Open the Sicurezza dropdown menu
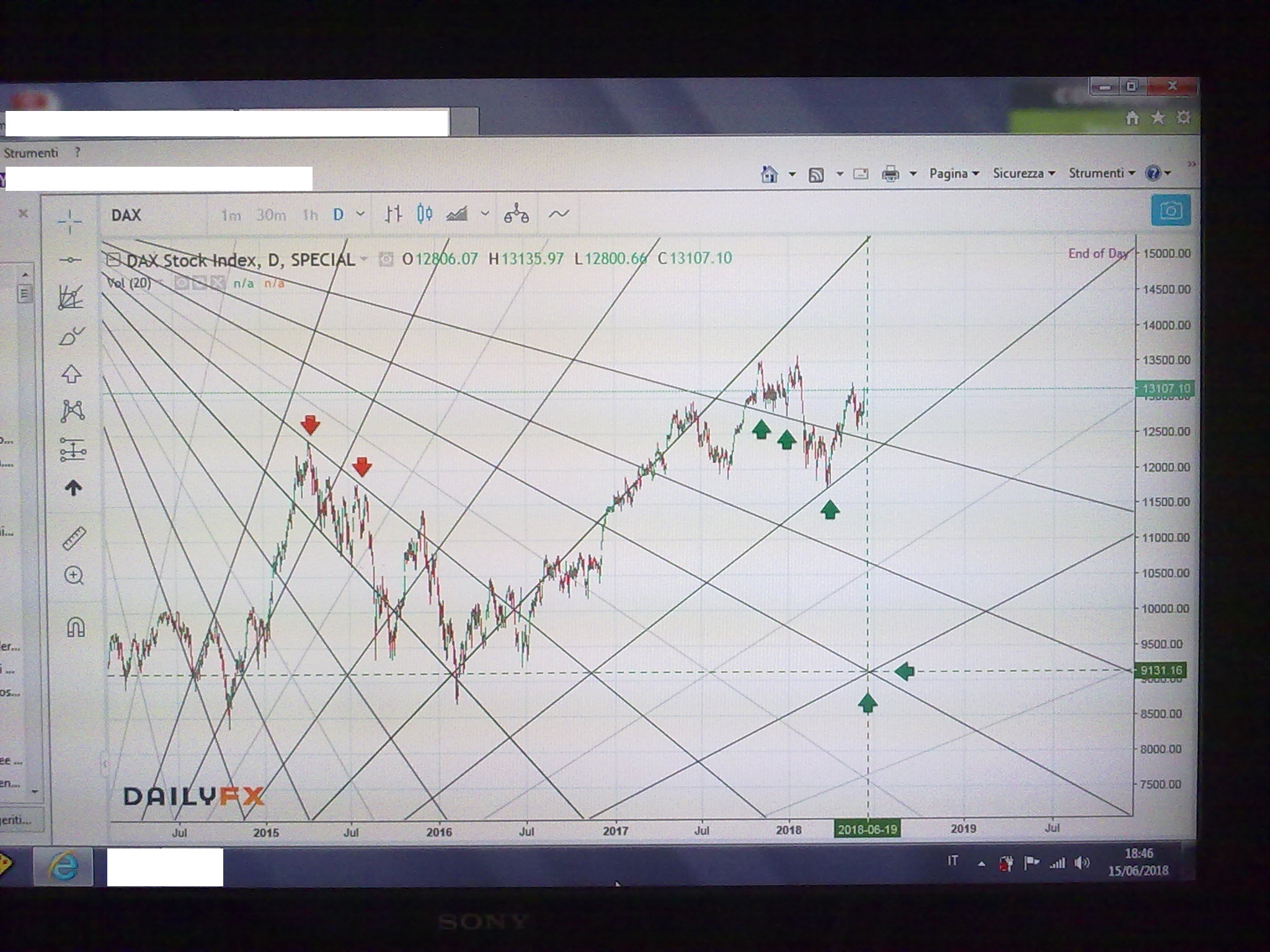The width and height of the screenshot is (1270, 952). (x=1024, y=174)
